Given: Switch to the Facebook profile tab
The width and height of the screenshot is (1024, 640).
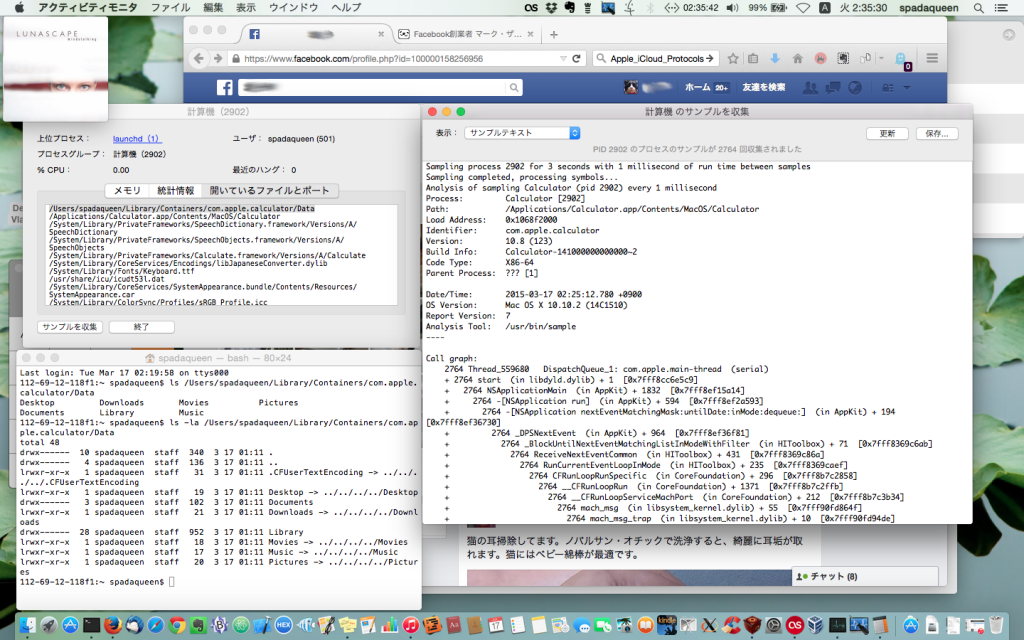Looking at the screenshot, I should click(316, 34).
